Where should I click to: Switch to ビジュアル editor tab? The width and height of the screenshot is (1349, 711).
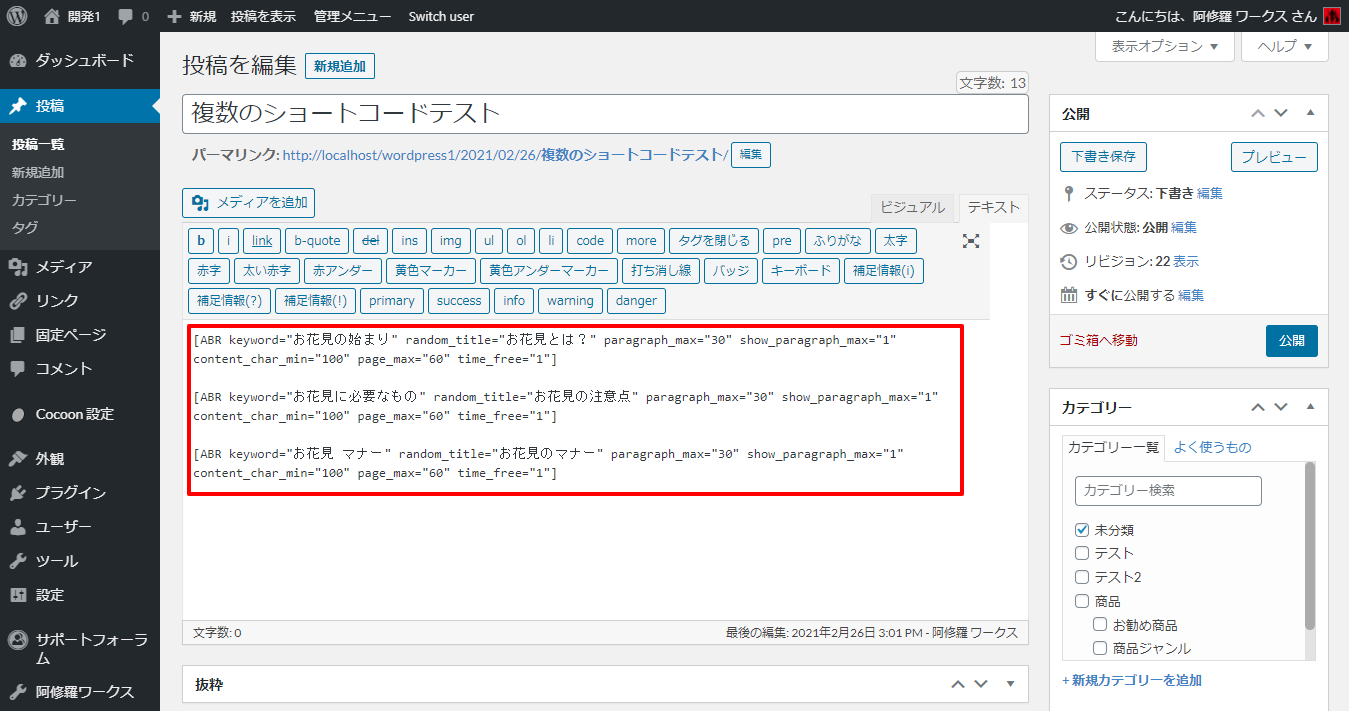pyautogui.click(x=912, y=207)
